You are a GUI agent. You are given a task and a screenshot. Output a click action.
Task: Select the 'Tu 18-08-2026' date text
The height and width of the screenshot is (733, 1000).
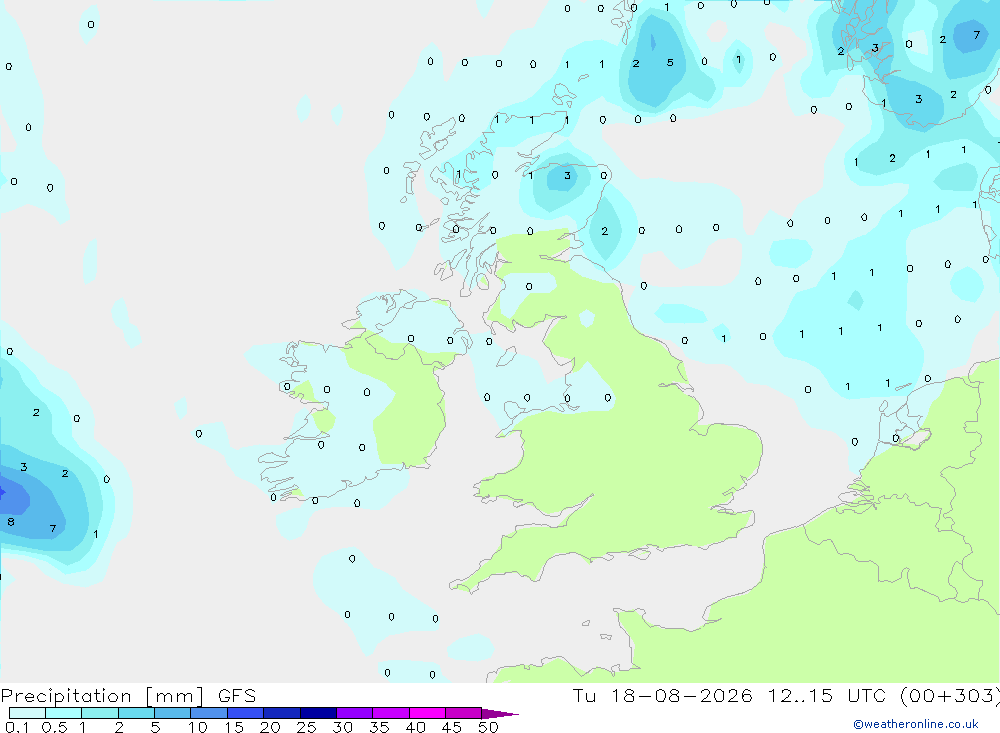(x=663, y=696)
